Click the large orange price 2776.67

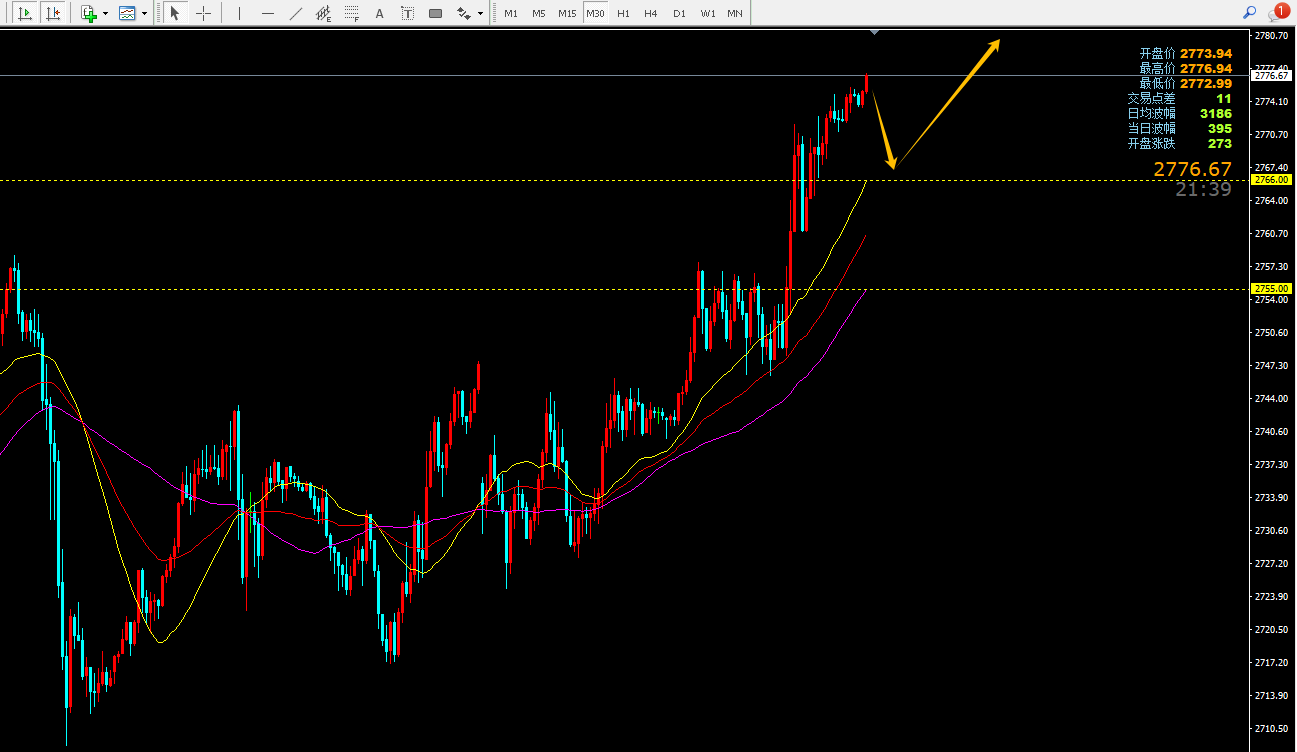click(x=1193, y=169)
